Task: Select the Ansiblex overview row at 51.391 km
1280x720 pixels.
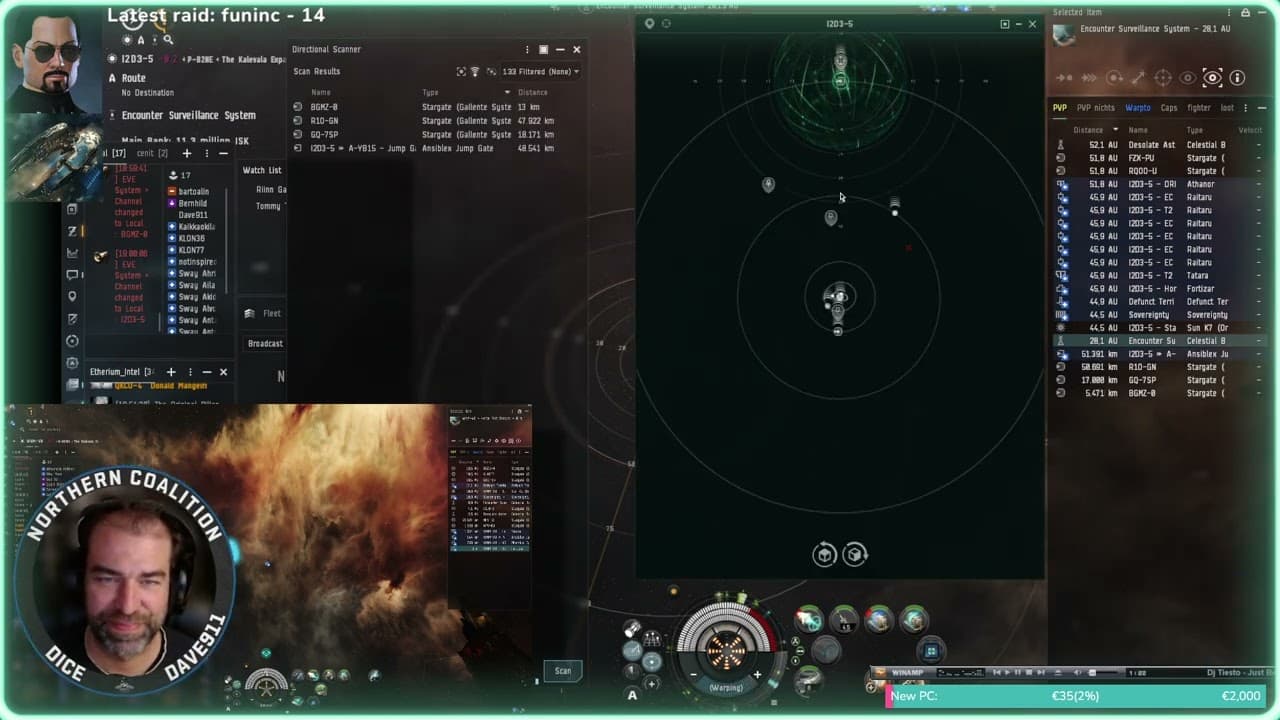Action: point(1157,354)
